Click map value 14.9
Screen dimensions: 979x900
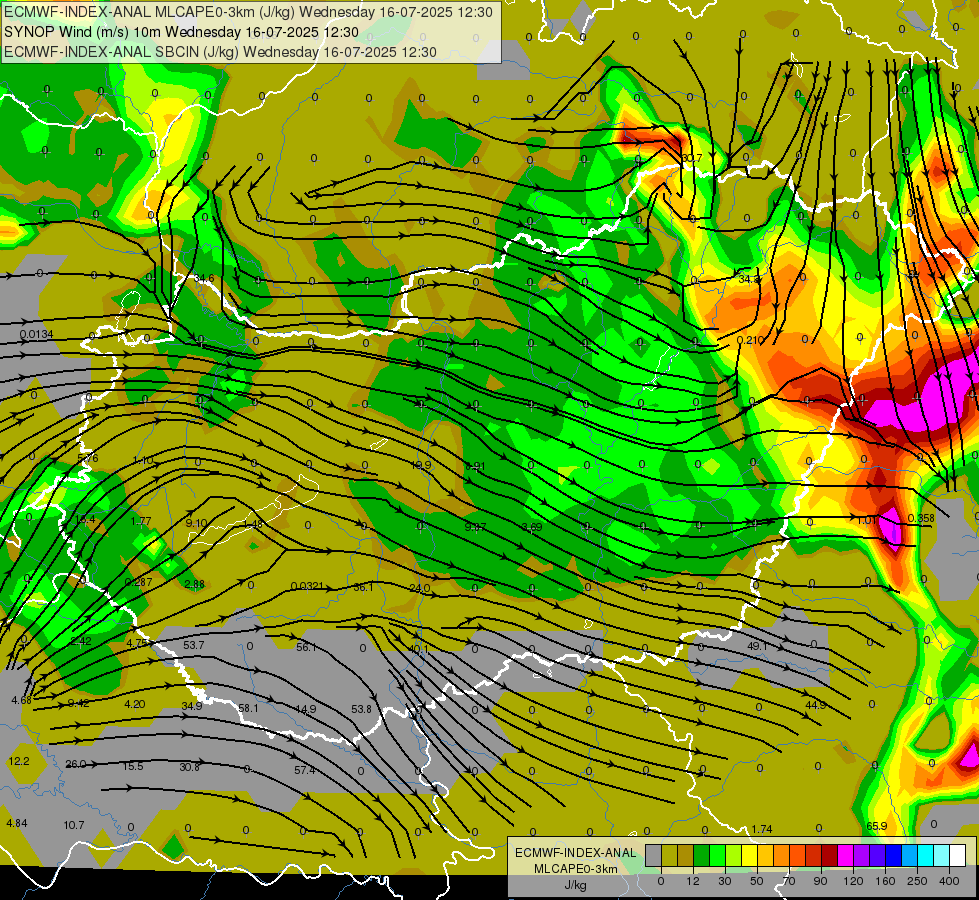[x=305, y=709]
